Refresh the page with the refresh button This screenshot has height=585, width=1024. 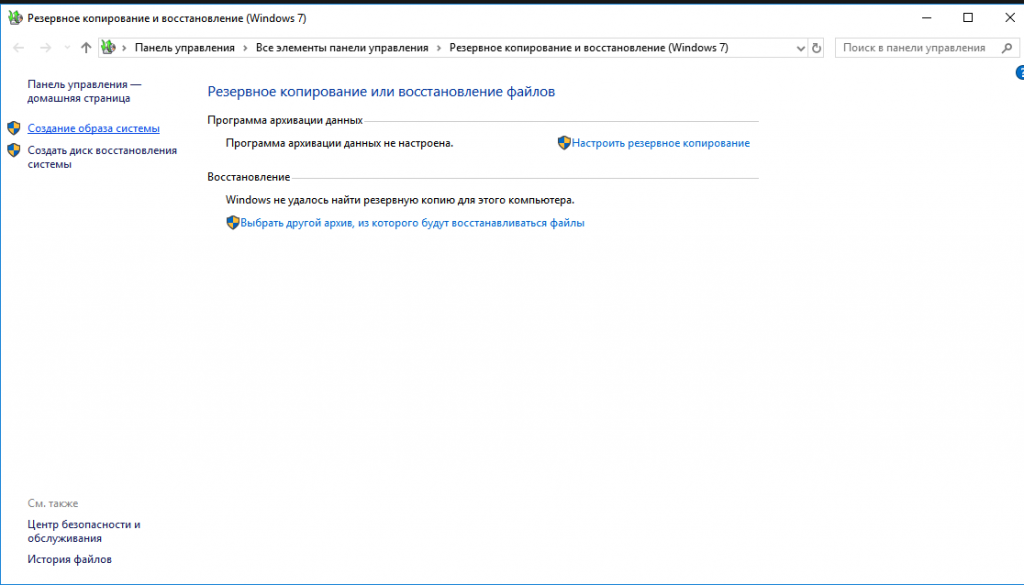[816, 48]
